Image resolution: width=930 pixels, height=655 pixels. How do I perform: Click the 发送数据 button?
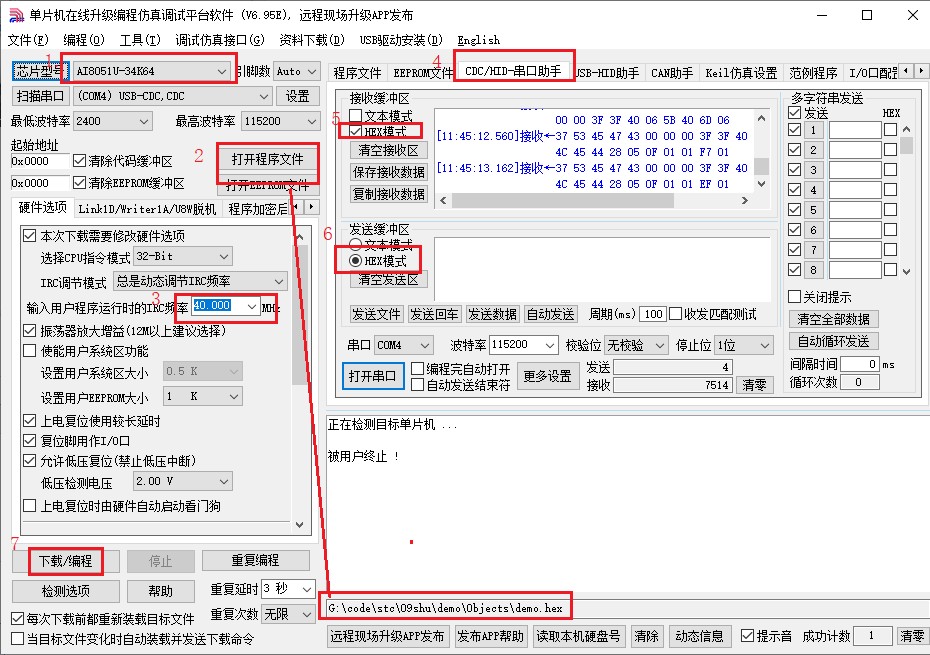pyautogui.click(x=492, y=314)
